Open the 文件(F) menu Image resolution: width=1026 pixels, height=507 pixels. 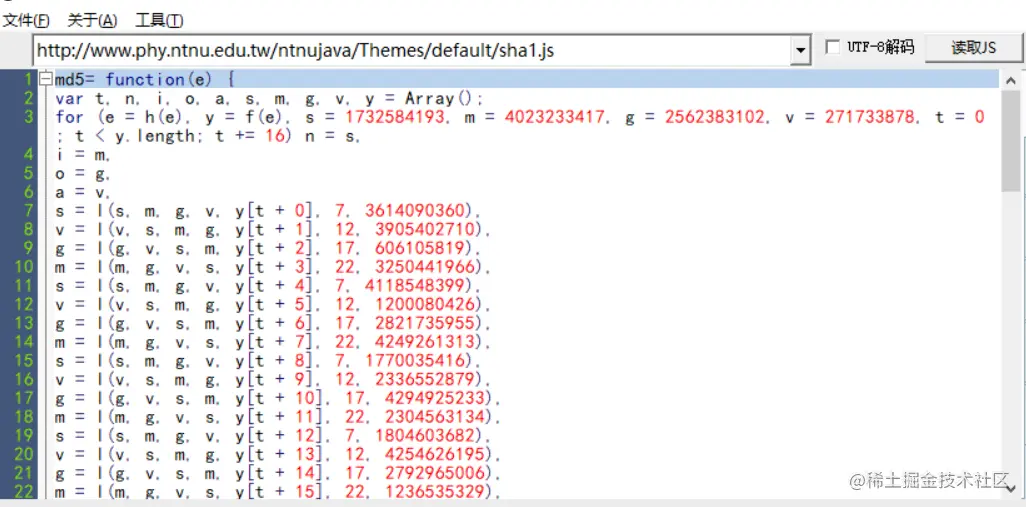pyautogui.click(x=26, y=21)
